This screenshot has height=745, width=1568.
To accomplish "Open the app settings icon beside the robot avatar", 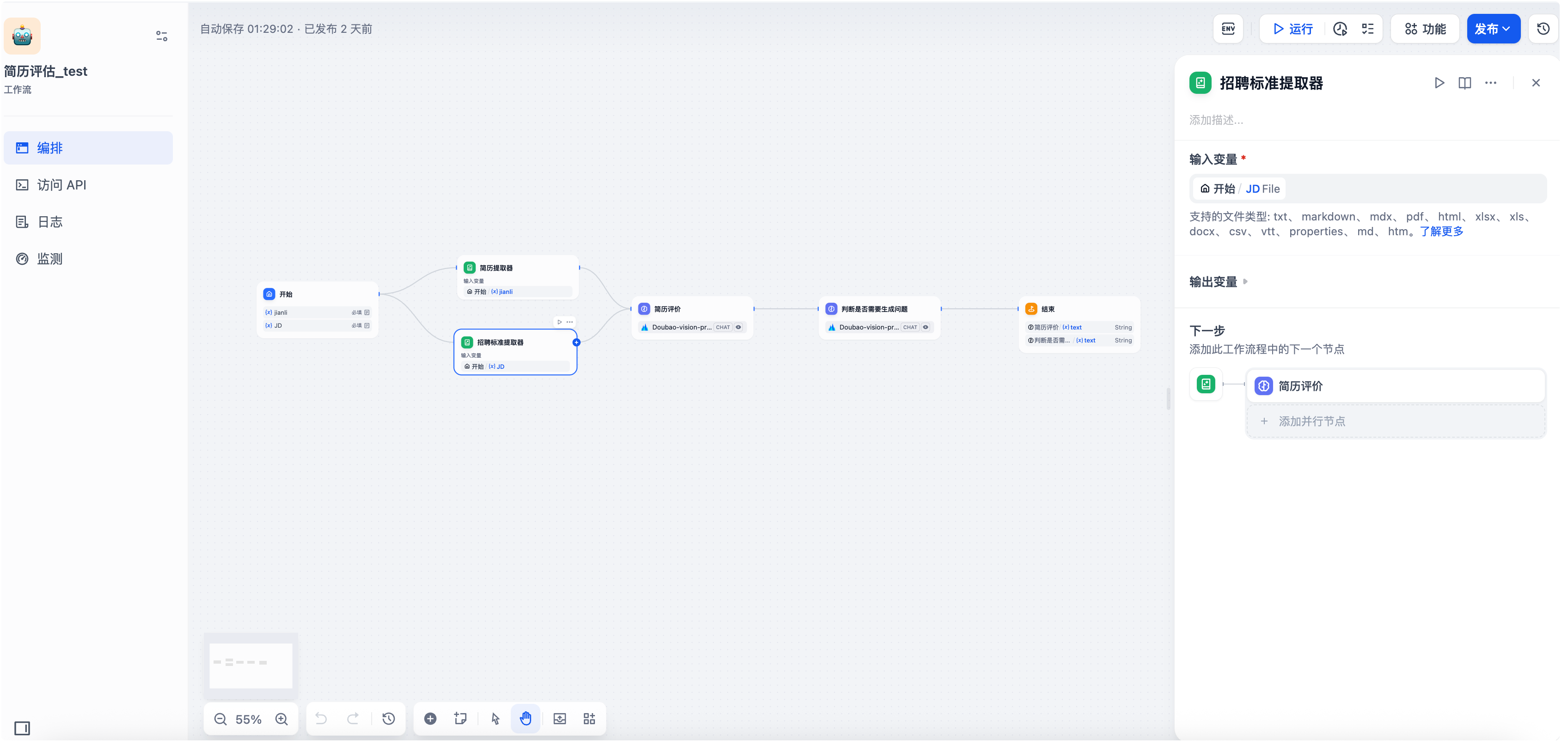I will [x=161, y=37].
